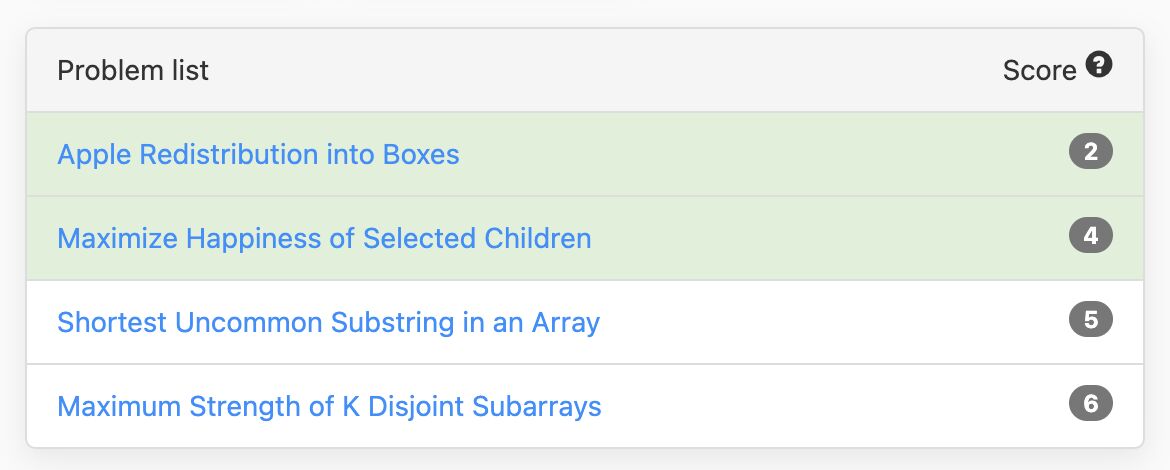The image size is (1170, 470).
Task: Click the word Children in second problem
Action: tap(537, 238)
